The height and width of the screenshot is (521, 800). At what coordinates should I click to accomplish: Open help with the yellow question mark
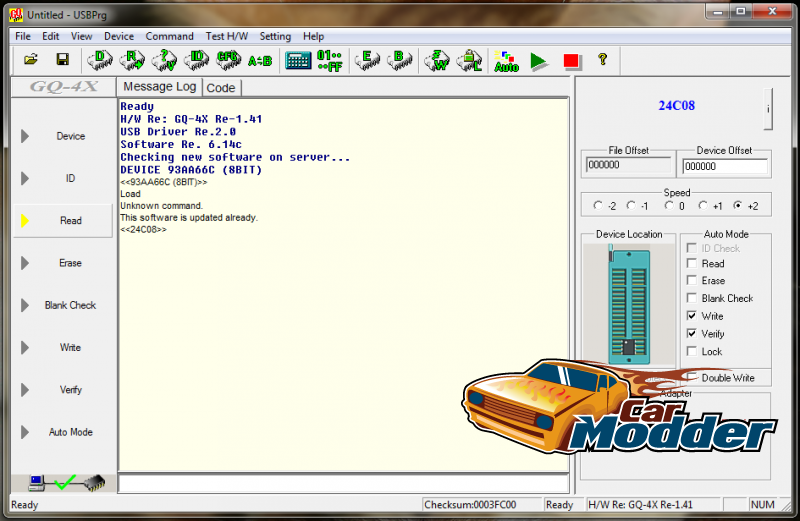(x=603, y=60)
